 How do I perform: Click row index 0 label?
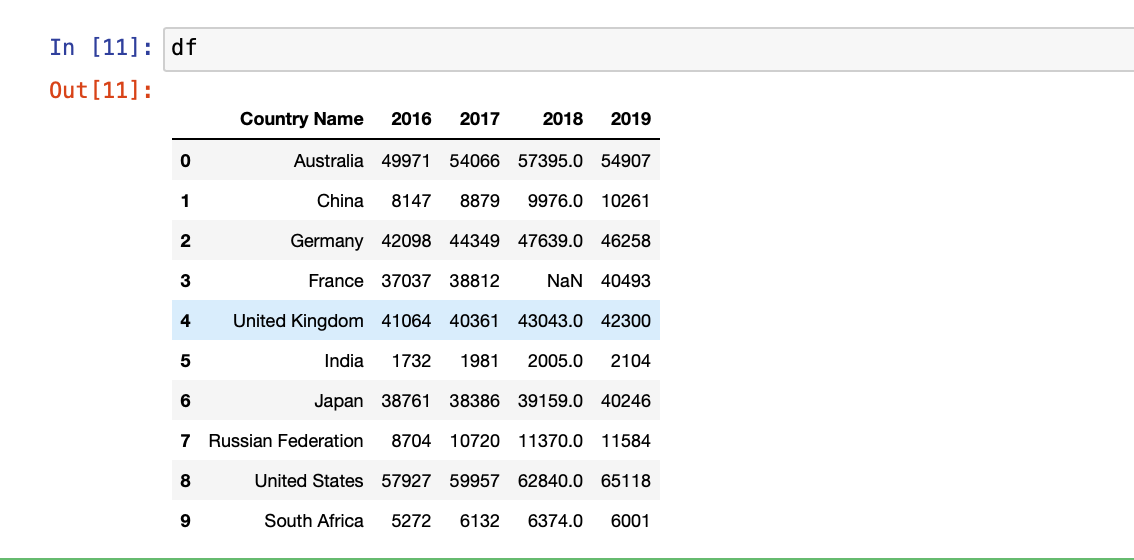pos(185,161)
